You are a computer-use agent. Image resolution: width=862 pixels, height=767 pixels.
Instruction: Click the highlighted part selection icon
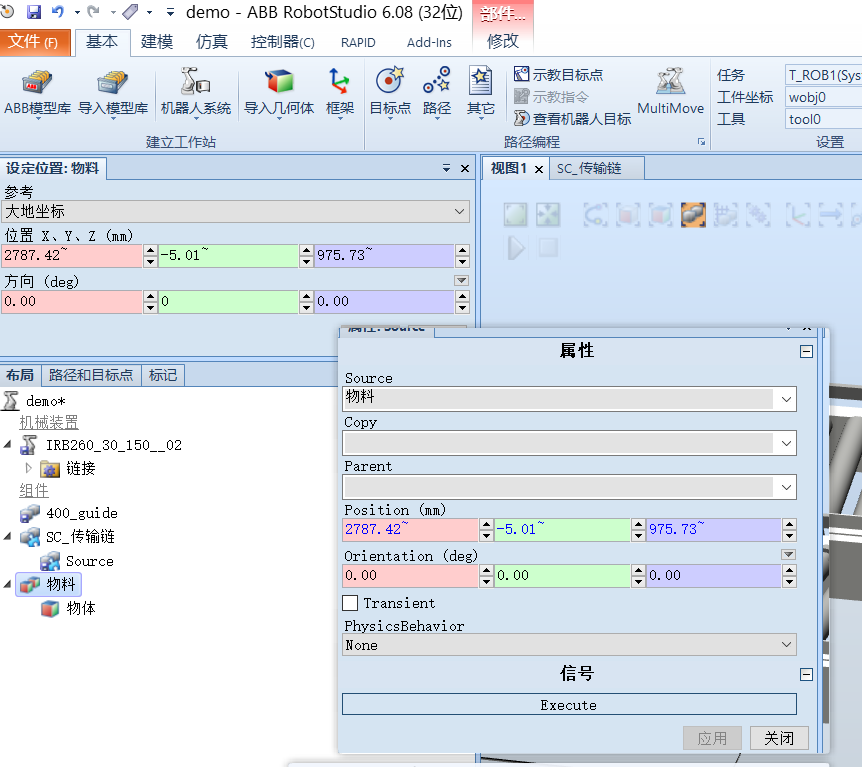click(x=693, y=214)
